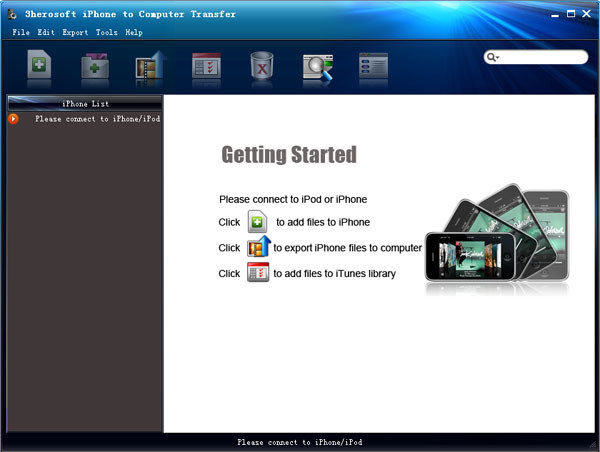The image size is (600, 452).
Task: Click the export files icon in Getting Started
Action: (259, 246)
